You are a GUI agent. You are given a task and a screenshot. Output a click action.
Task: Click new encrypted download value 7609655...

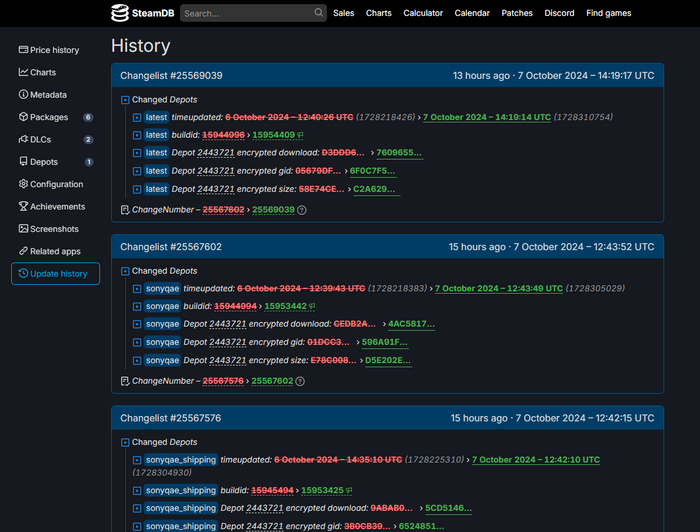click(x=398, y=153)
